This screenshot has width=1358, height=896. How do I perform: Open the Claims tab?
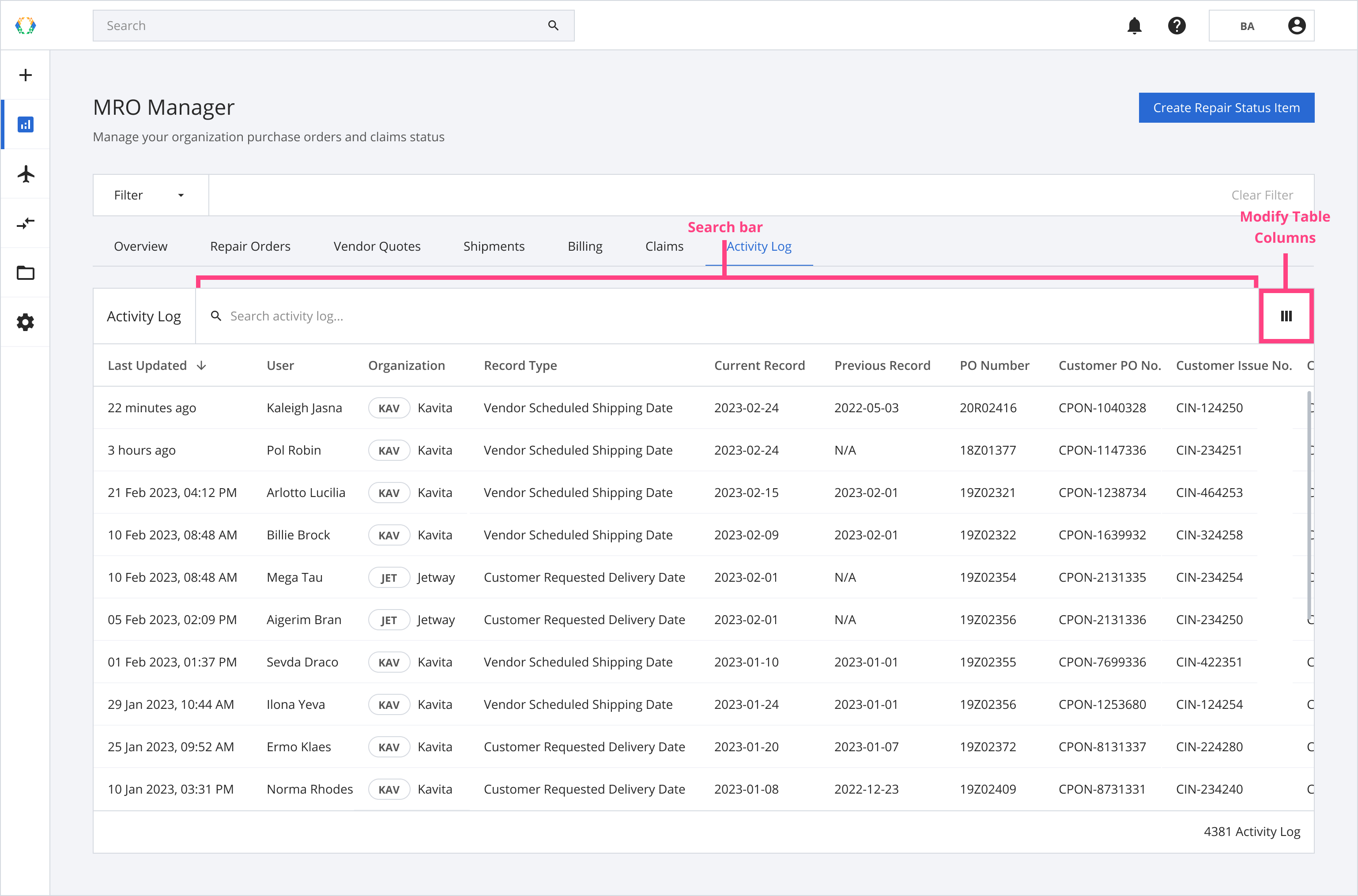[664, 246]
